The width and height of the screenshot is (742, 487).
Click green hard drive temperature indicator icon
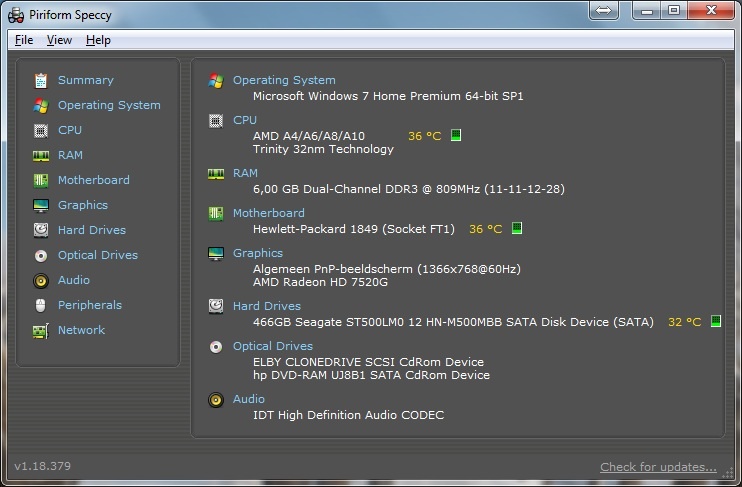(716, 321)
